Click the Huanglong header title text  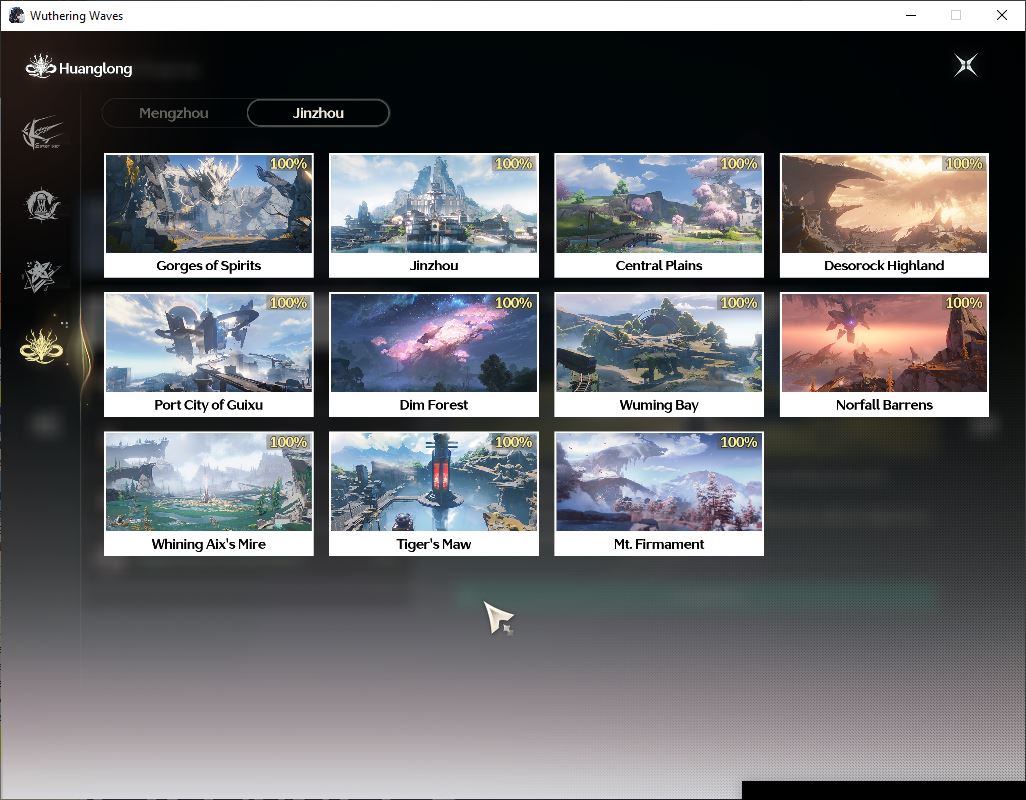click(96, 69)
